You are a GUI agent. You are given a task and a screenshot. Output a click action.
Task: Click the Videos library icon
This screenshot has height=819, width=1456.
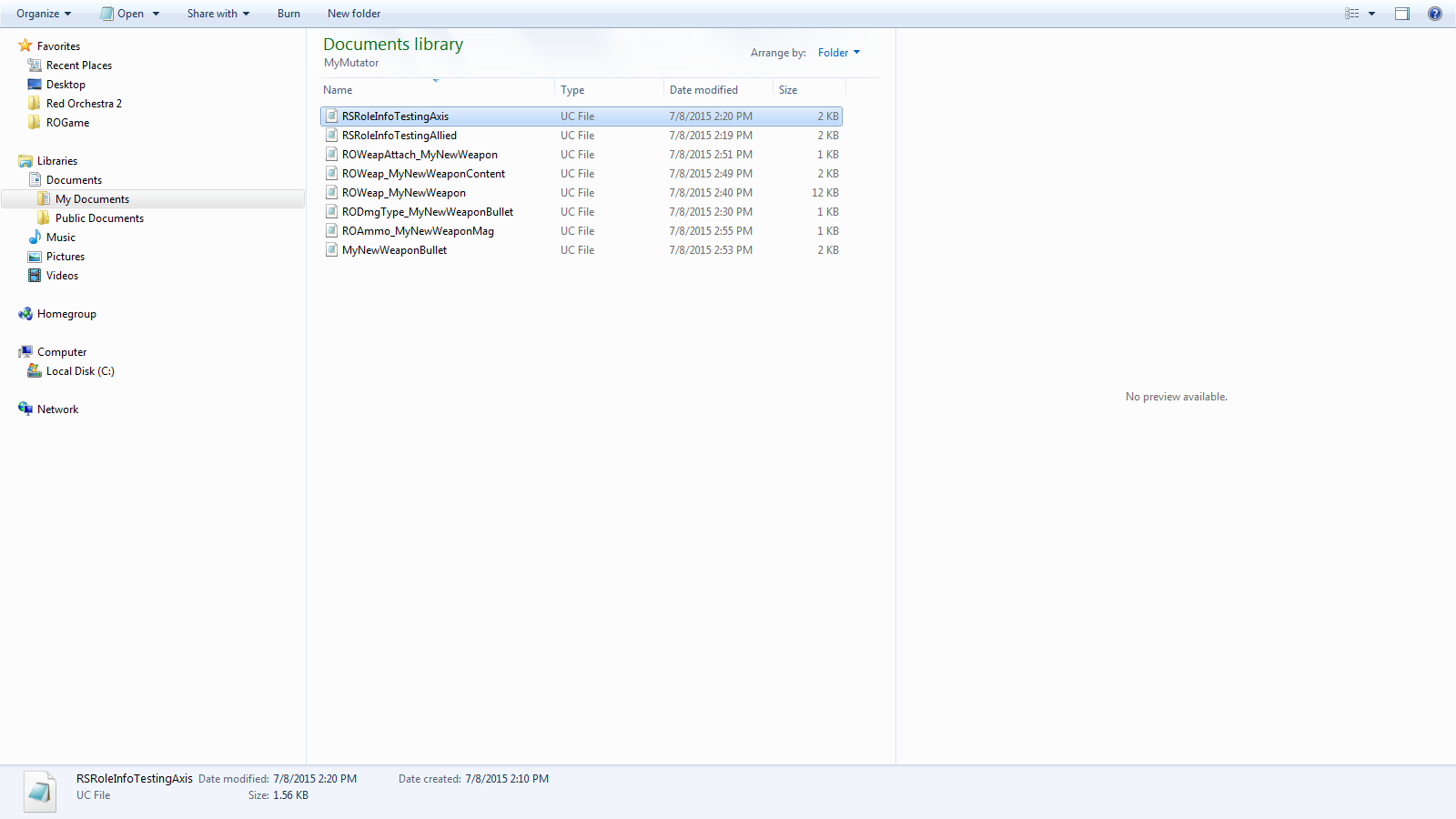(x=35, y=276)
